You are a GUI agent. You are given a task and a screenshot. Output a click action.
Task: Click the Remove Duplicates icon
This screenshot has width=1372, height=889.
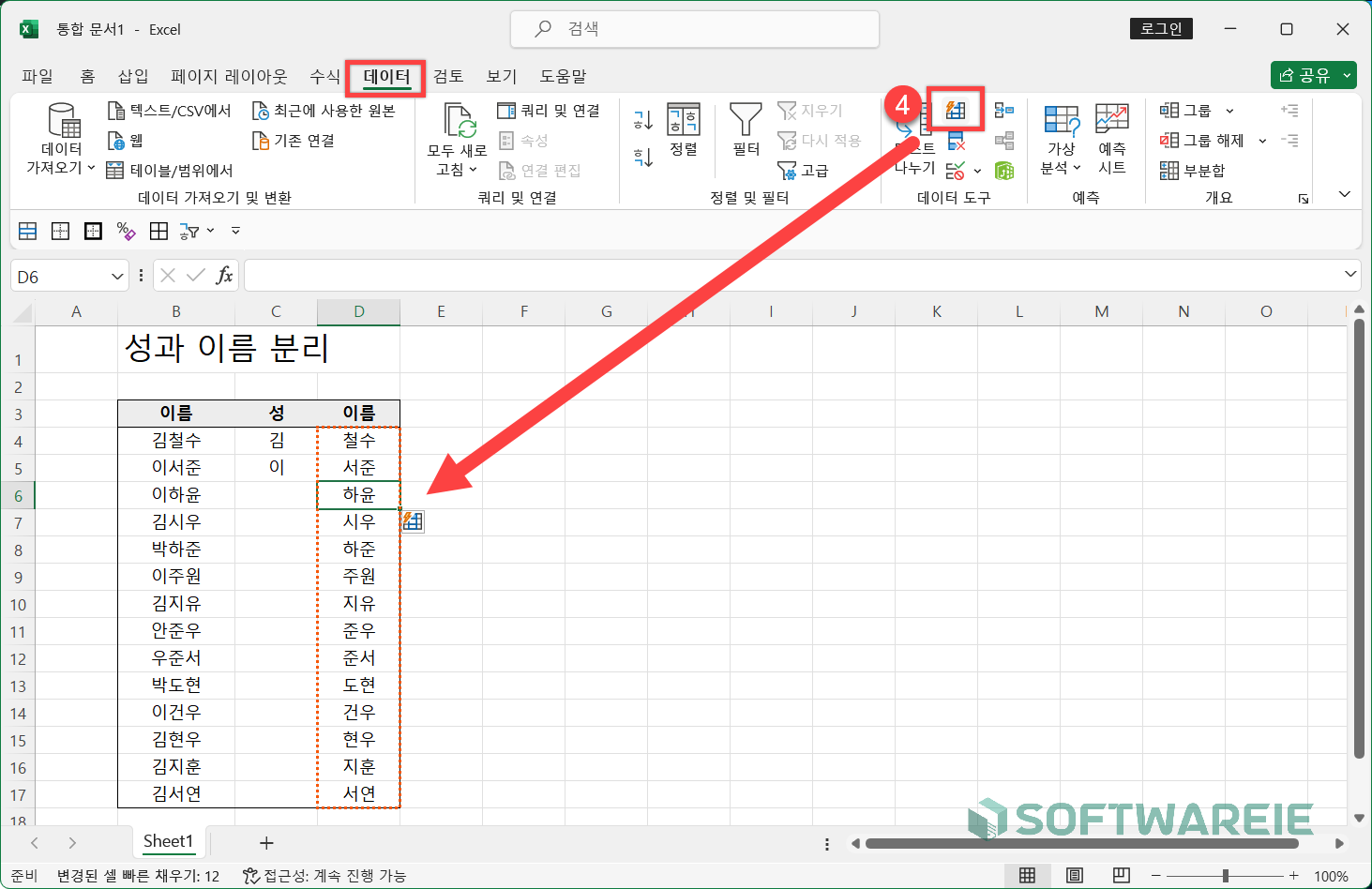pyautogui.click(x=956, y=141)
